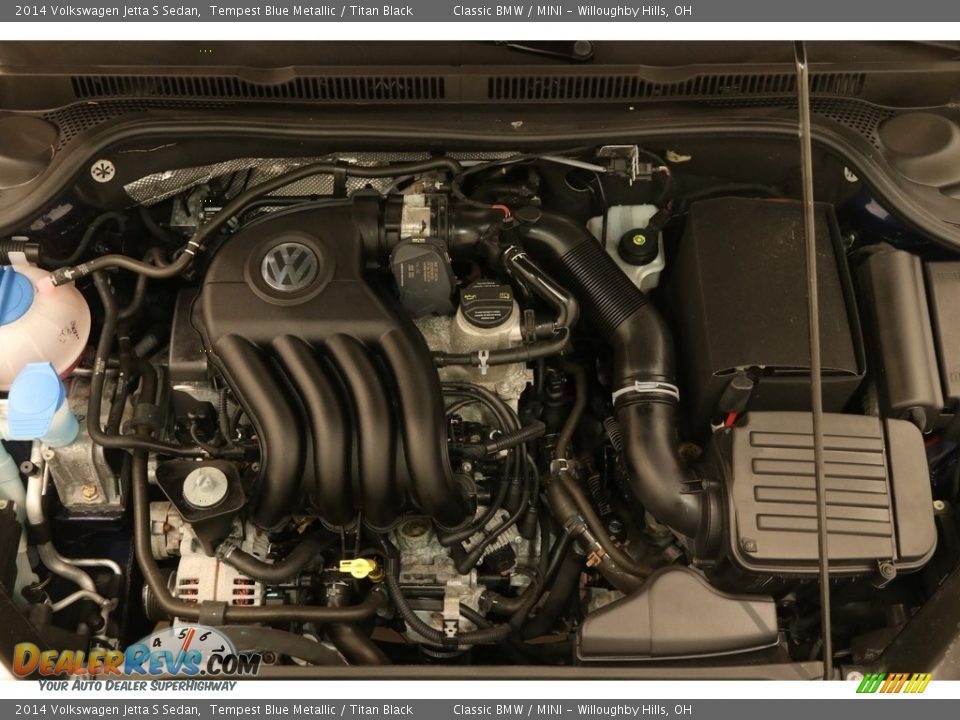Click the white star-shaped clip near hood edge
The image size is (960, 720).
point(102,170)
